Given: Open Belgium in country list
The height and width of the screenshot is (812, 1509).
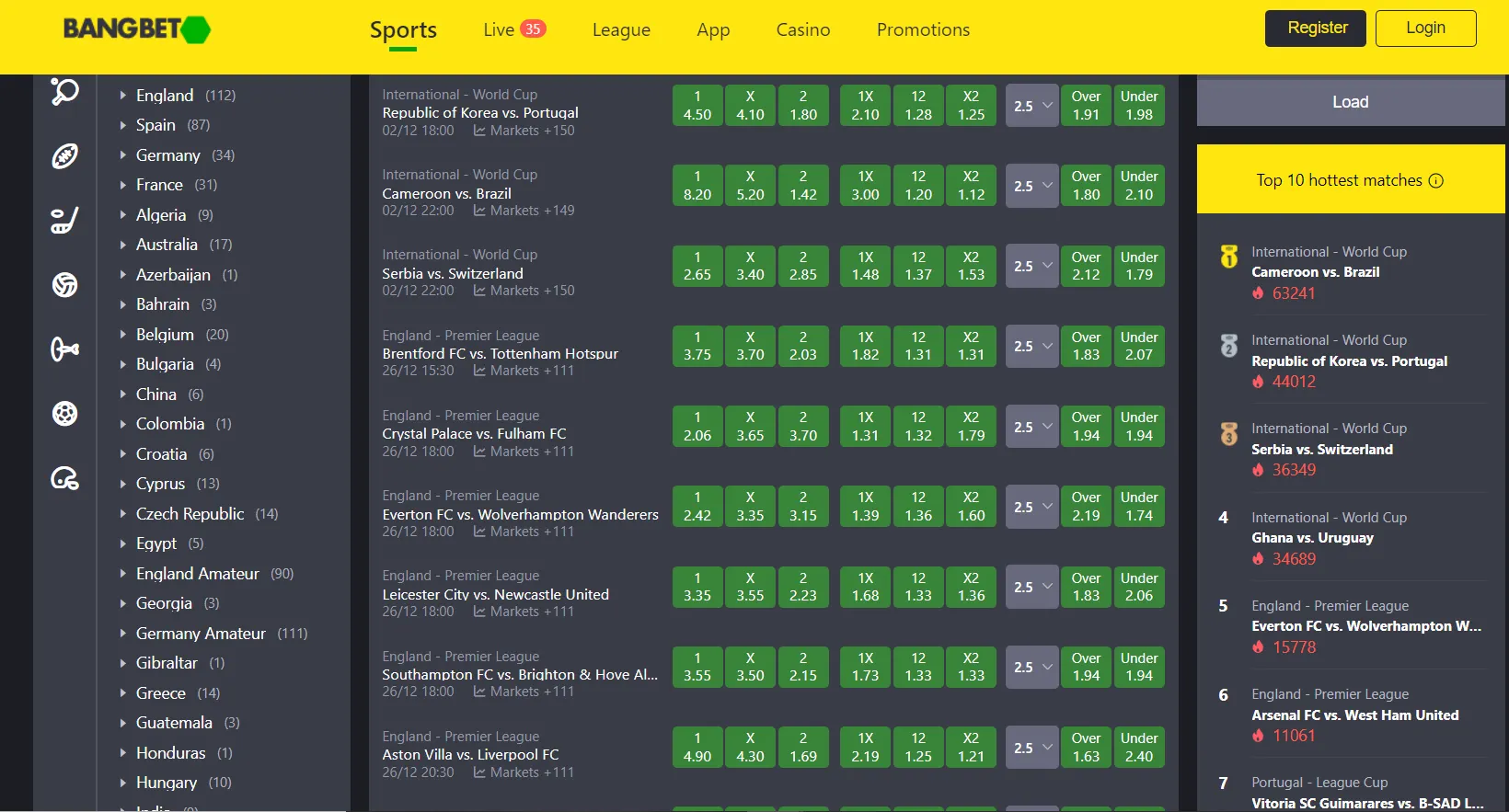Looking at the screenshot, I should [x=165, y=335].
